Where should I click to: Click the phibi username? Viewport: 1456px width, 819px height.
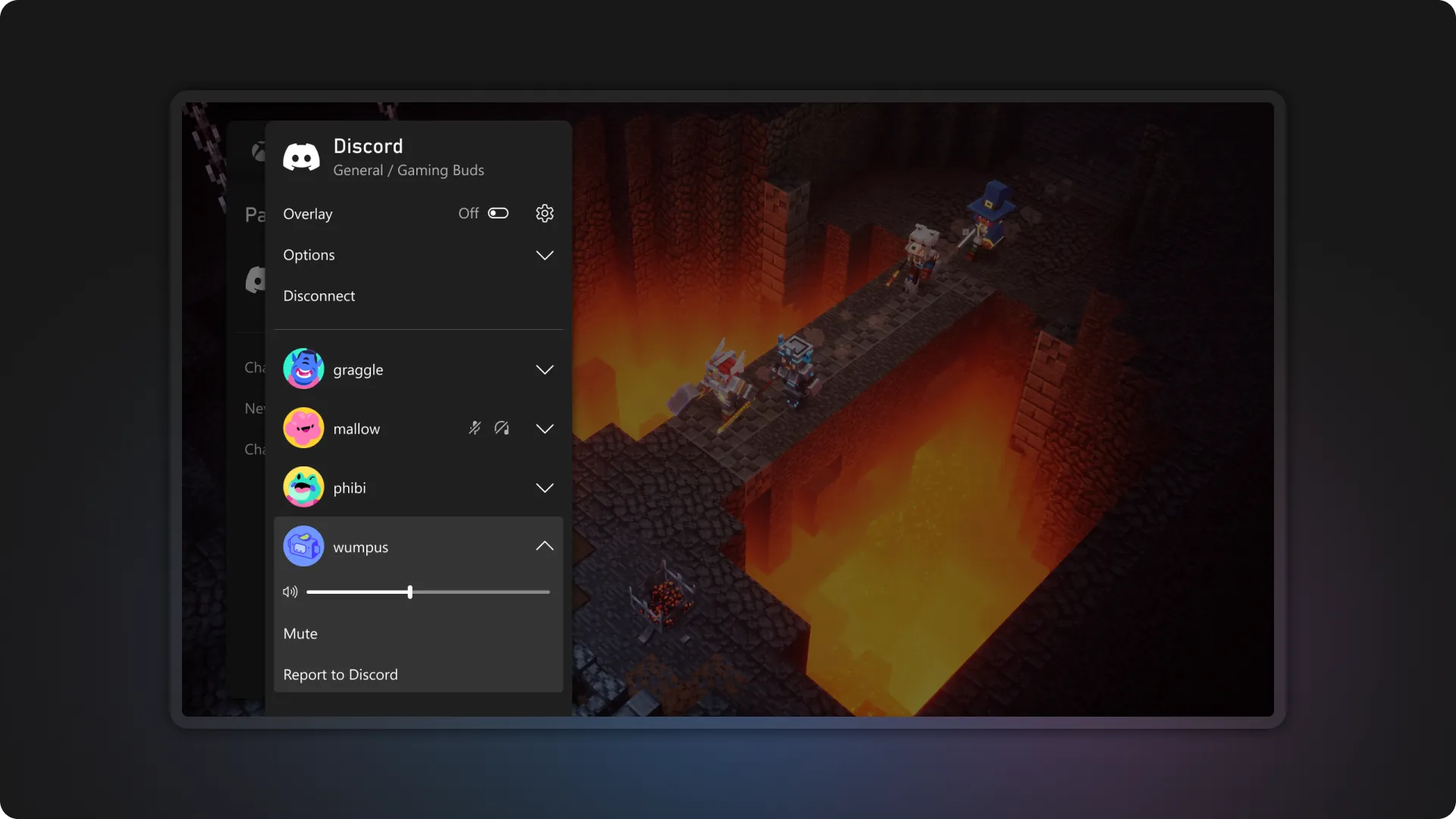pyautogui.click(x=350, y=488)
